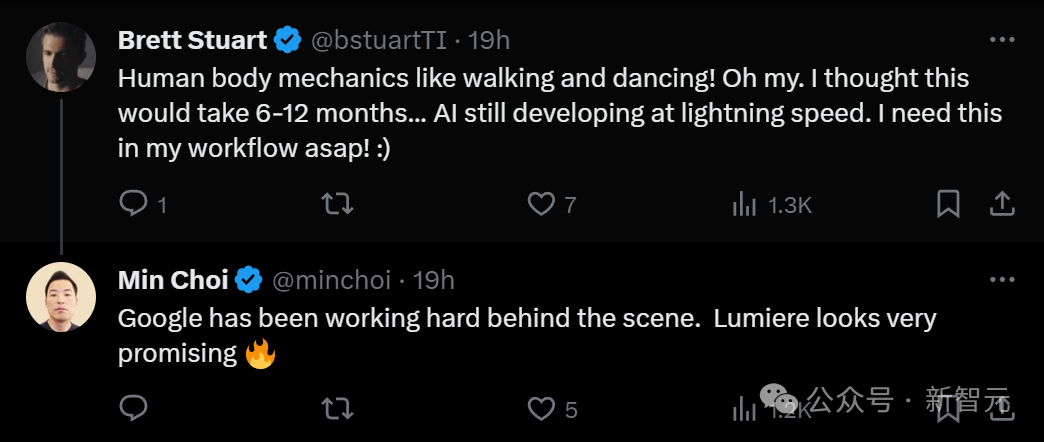
Task: Reply to Min Choi's tweet
Action: coord(133,408)
